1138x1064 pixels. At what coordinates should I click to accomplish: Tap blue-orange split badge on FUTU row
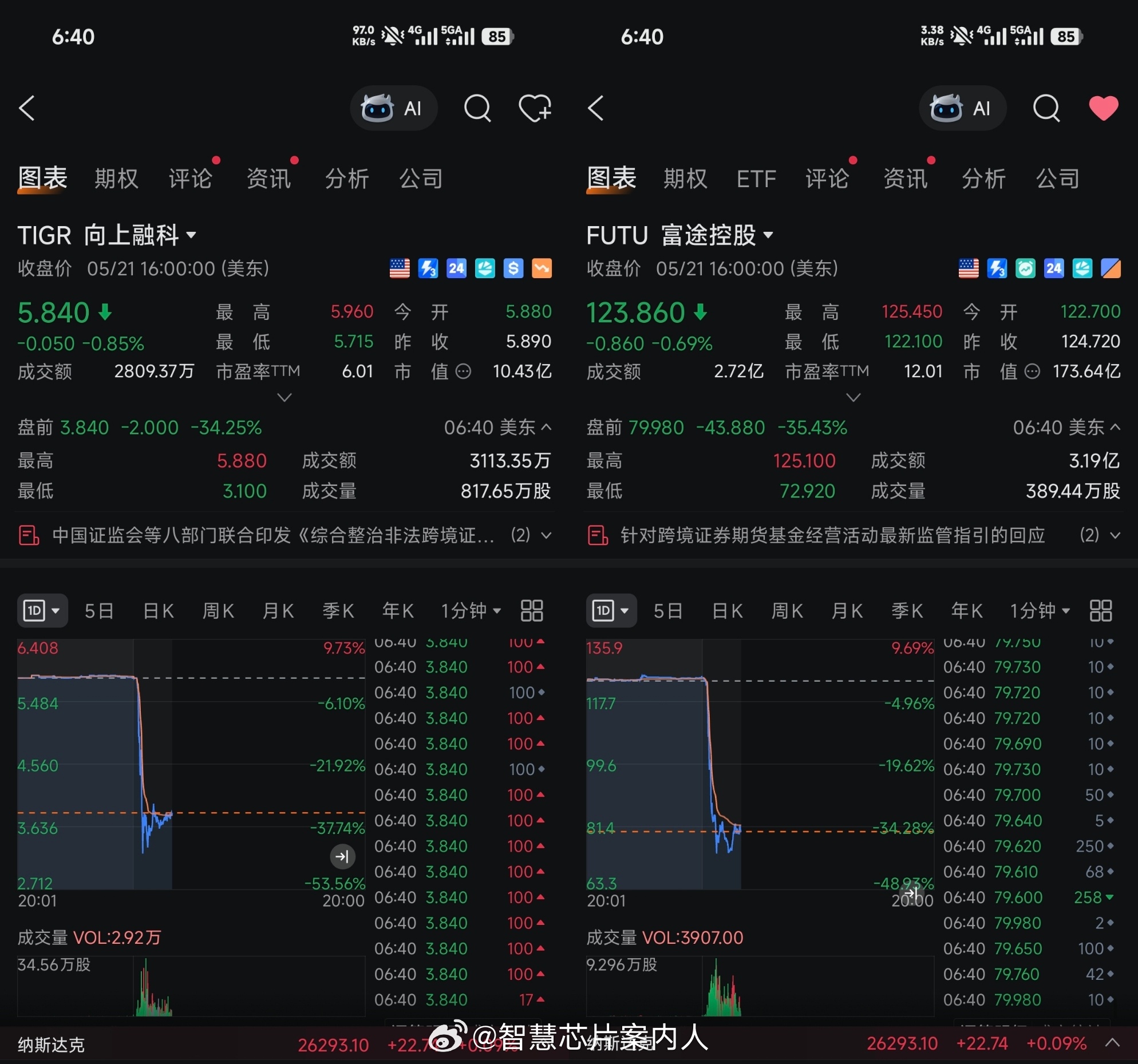pyautogui.click(x=1111, y=268)
